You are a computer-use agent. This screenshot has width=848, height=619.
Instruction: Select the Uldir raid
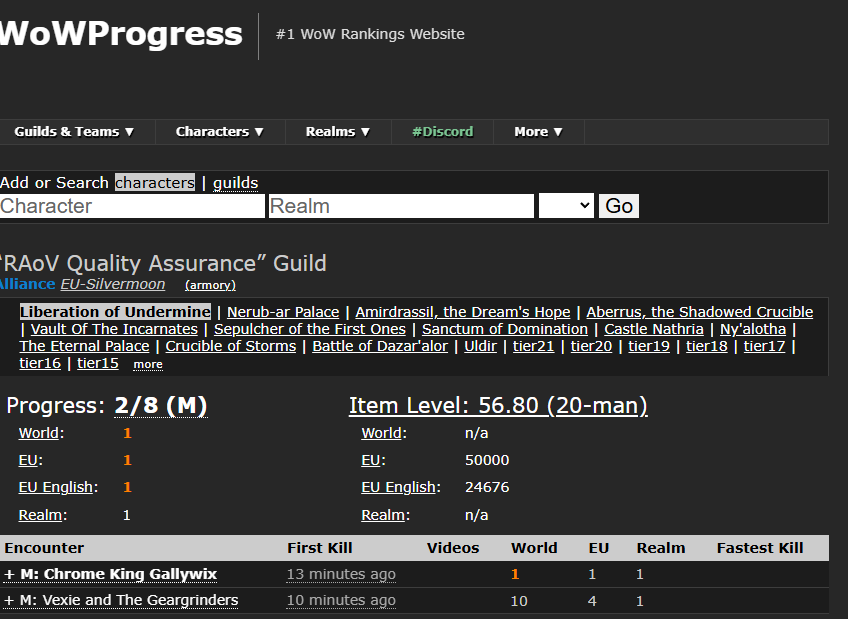tap(480, 346)
